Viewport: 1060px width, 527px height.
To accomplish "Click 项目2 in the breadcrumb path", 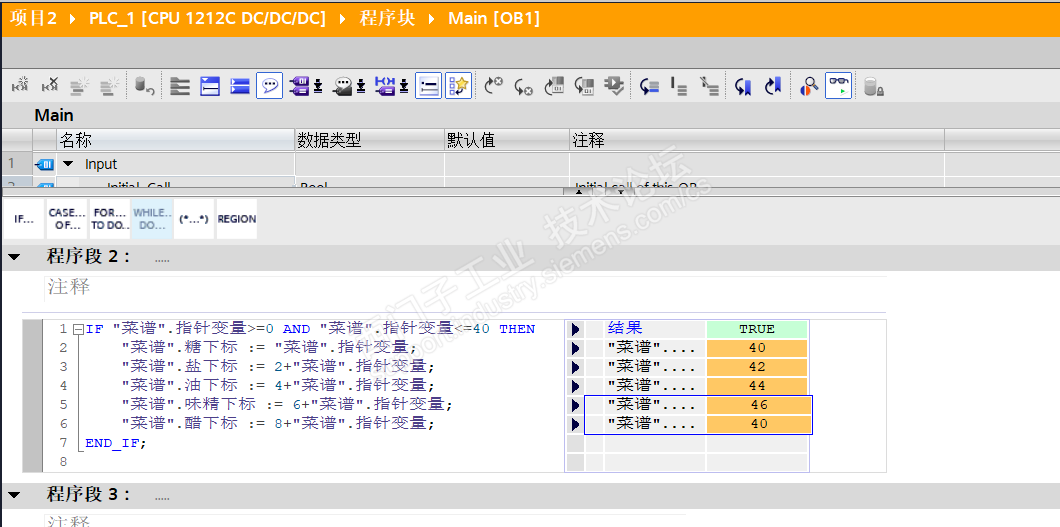I will [32, 18].
